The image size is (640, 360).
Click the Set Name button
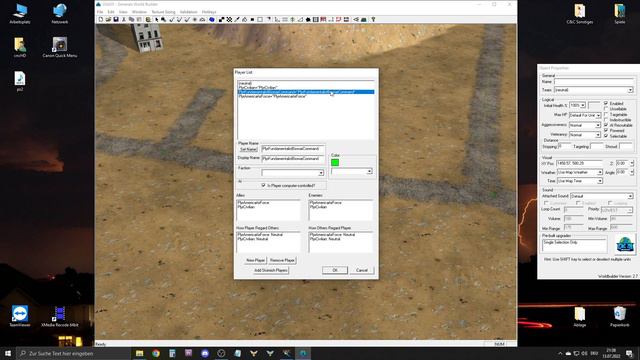pyautogui.click(x=248, y=149)
